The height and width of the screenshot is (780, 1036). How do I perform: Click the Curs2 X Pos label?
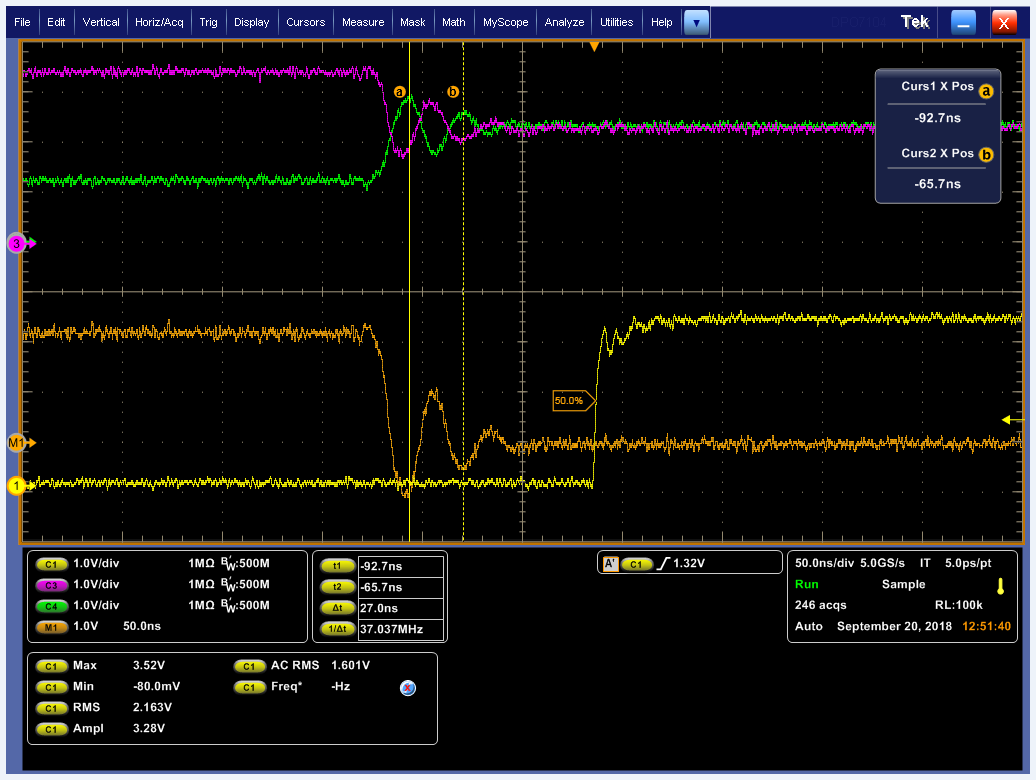click(937, 153)
